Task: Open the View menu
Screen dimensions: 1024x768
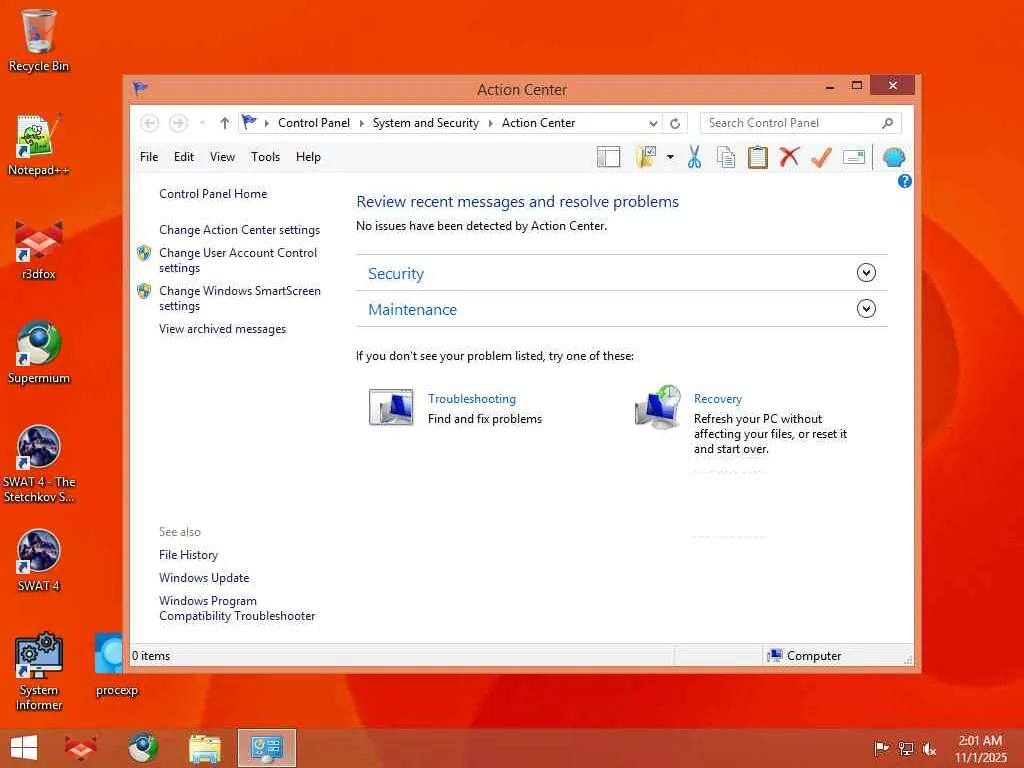Action: (222, 157)
